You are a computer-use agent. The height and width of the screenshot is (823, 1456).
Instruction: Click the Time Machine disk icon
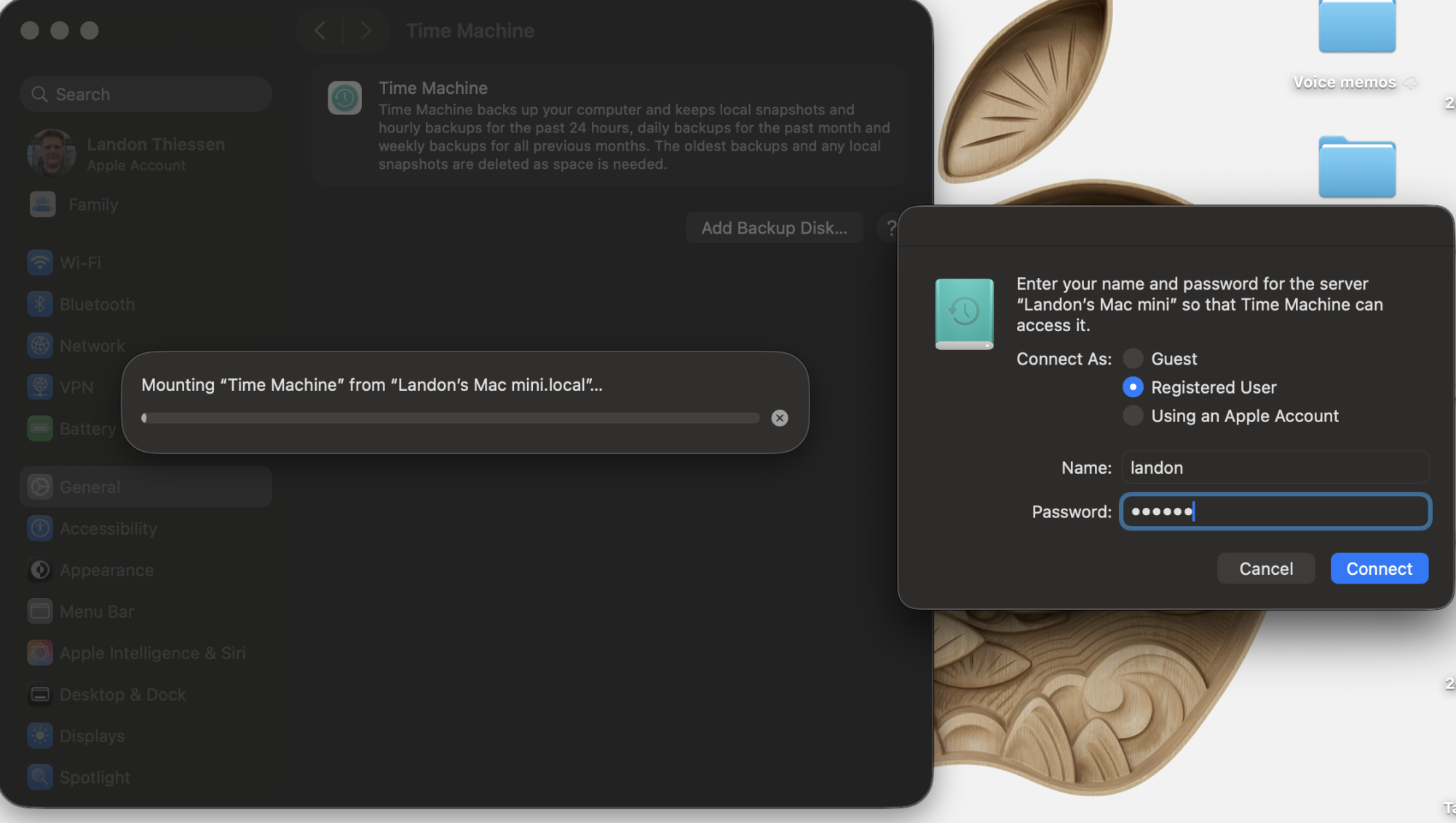click(x=964, y=314)
